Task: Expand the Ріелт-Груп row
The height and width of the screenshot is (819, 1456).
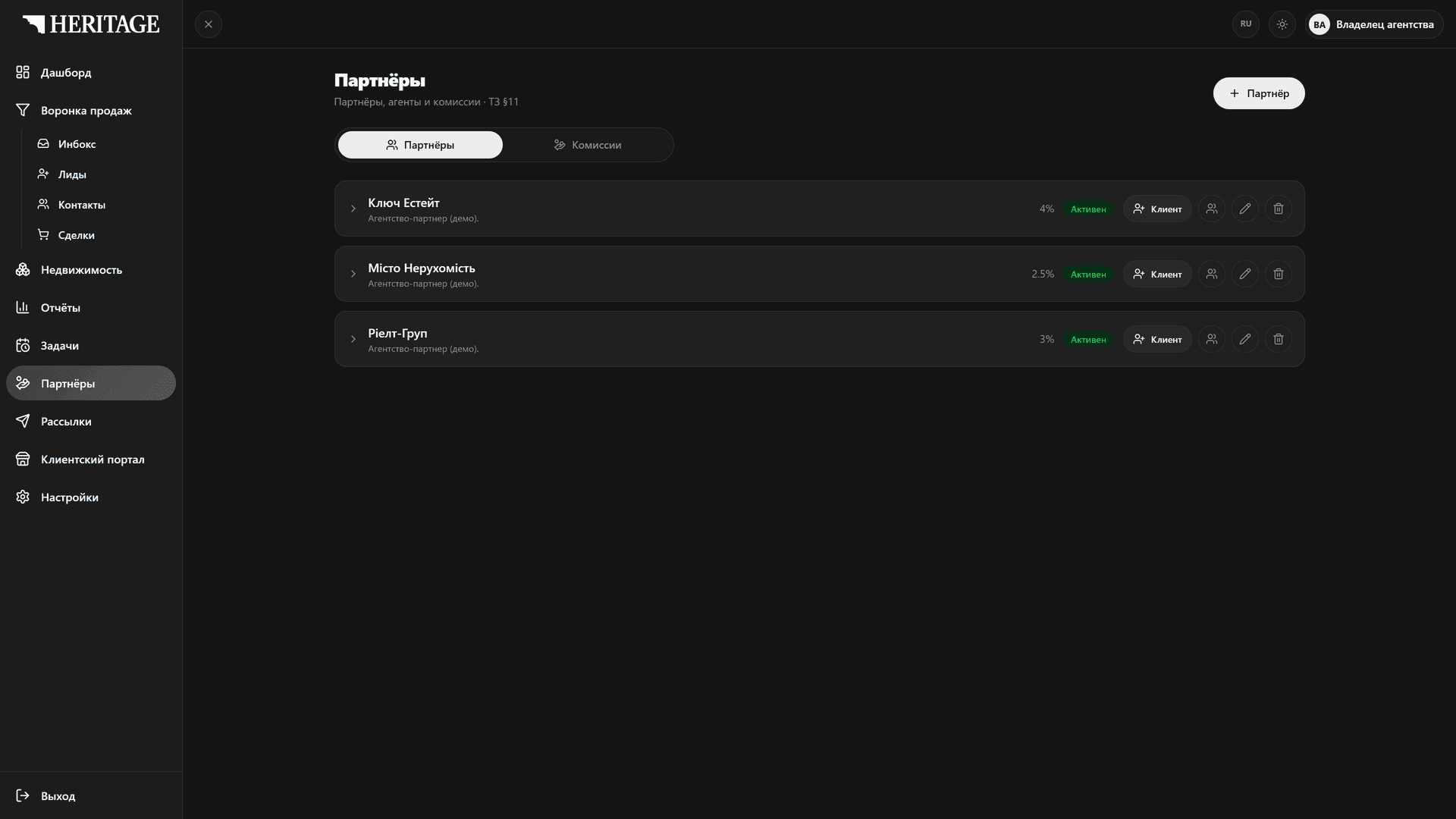Action: point(353,339)
